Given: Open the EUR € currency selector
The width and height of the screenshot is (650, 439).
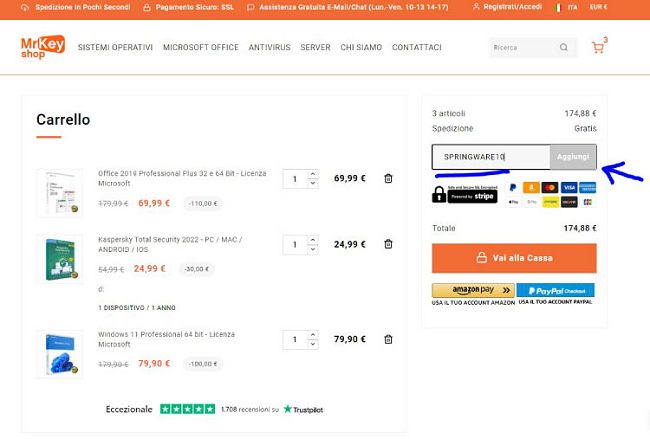Looking at the screenshot, I should tap(598, 7).
